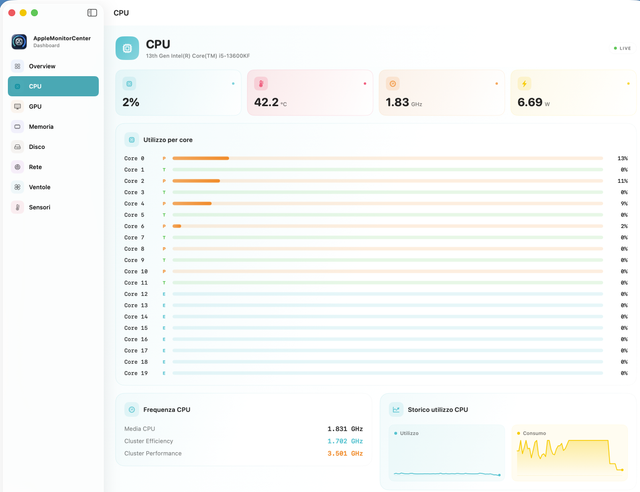Click the lightning icon on power card
This screenshot has height=492, width=640.
[524, 84]
